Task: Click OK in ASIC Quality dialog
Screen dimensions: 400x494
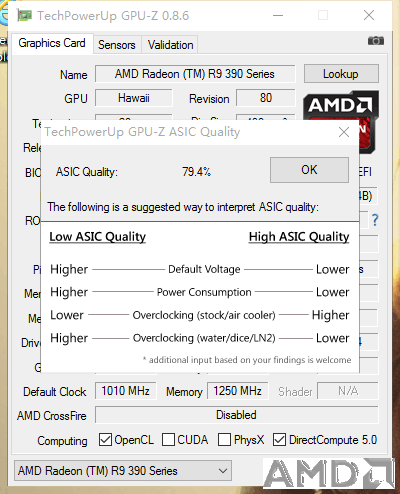Action: click(309, 170)
